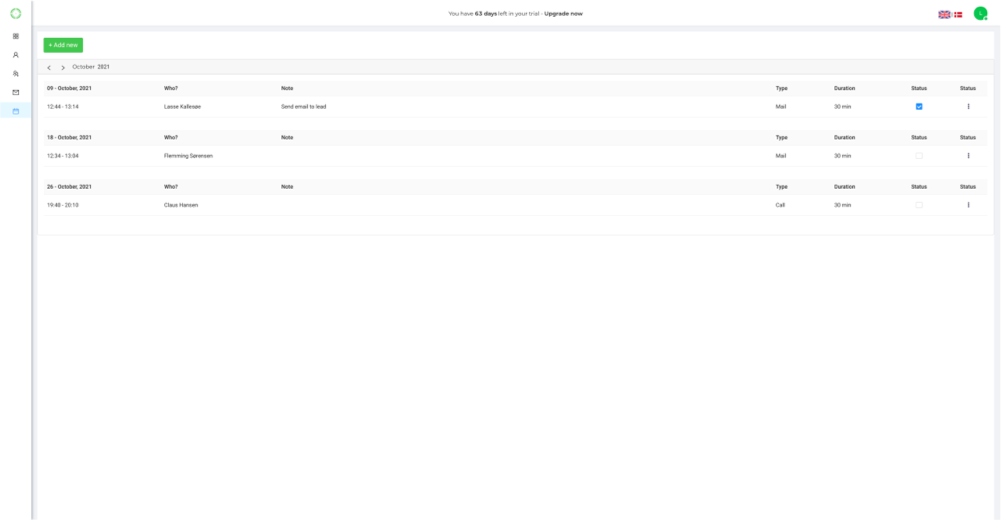Switch language with the Danish flag
1001x520 pixels.
(958, 14)
